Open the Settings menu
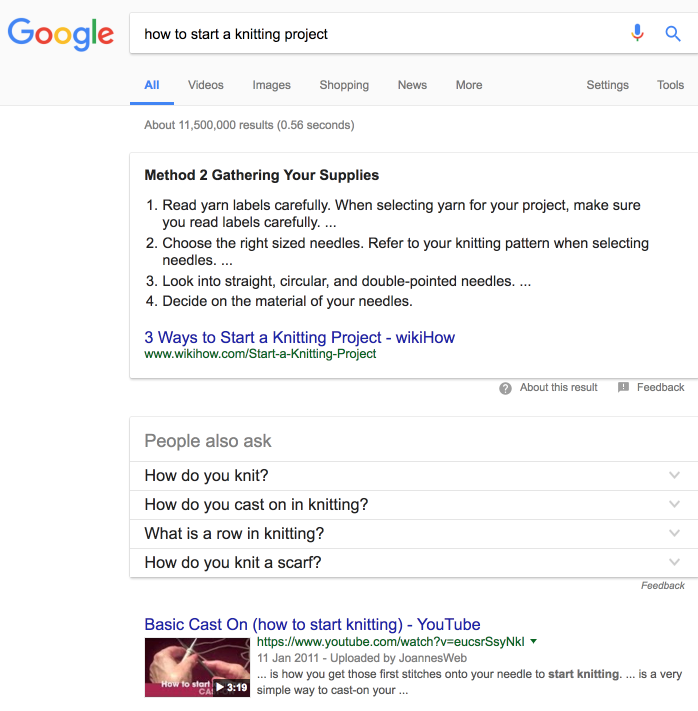Image resolution: width=698 pixels, height=711 pixels. click(x=607, y=85)
